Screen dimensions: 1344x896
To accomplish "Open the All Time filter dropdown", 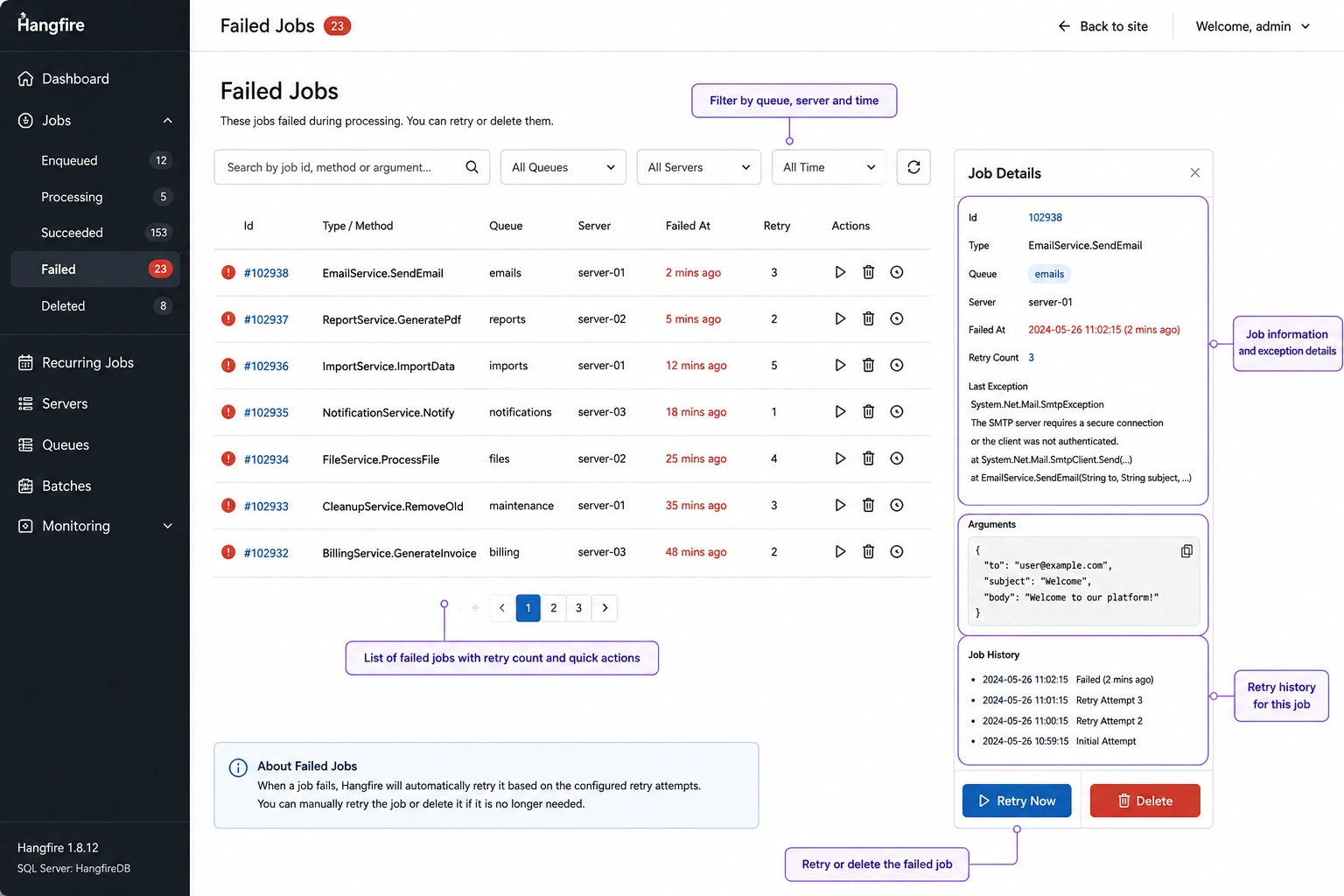I will click(829, 167).
